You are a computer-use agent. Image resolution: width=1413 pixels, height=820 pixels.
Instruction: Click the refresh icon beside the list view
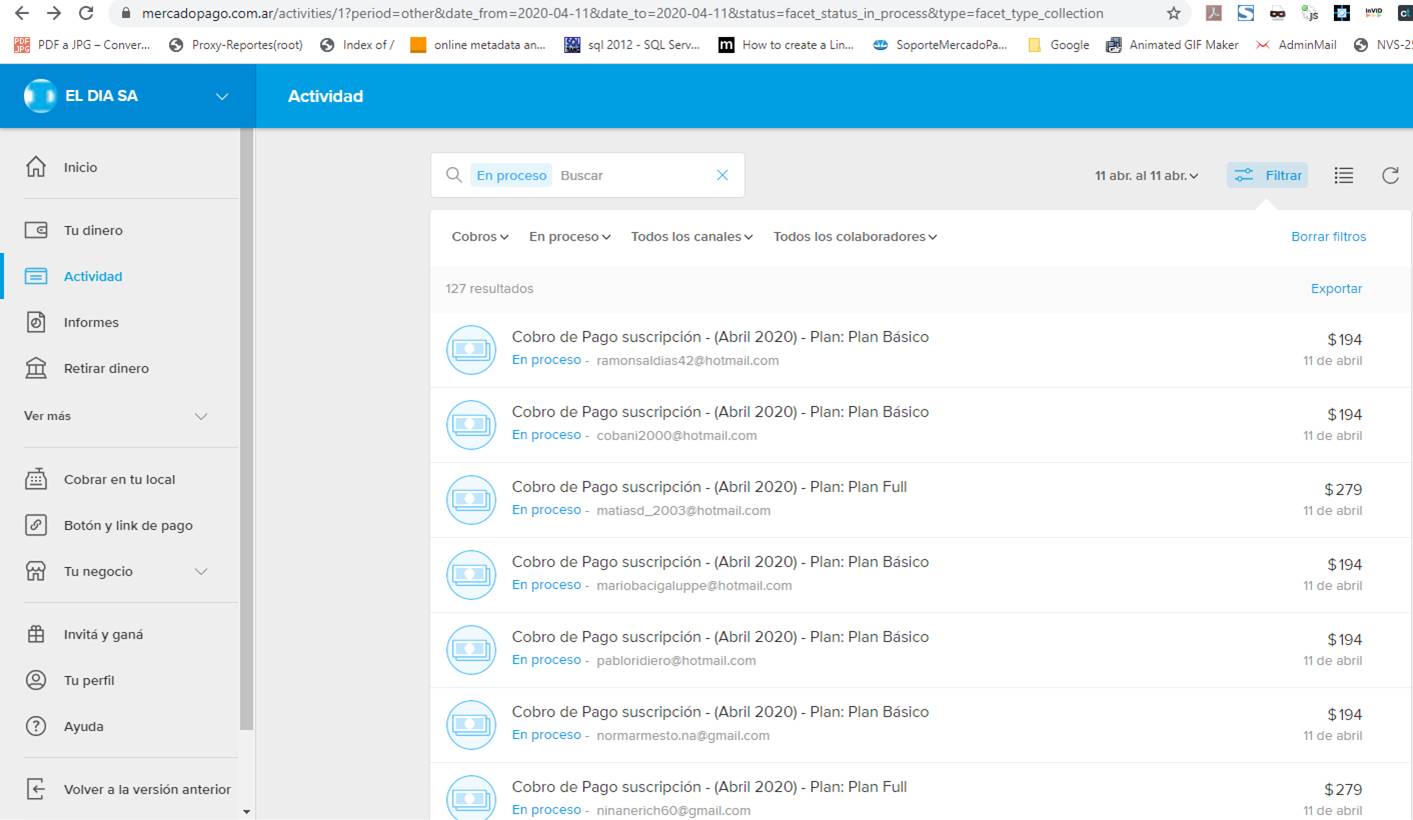pos(1389,176)
